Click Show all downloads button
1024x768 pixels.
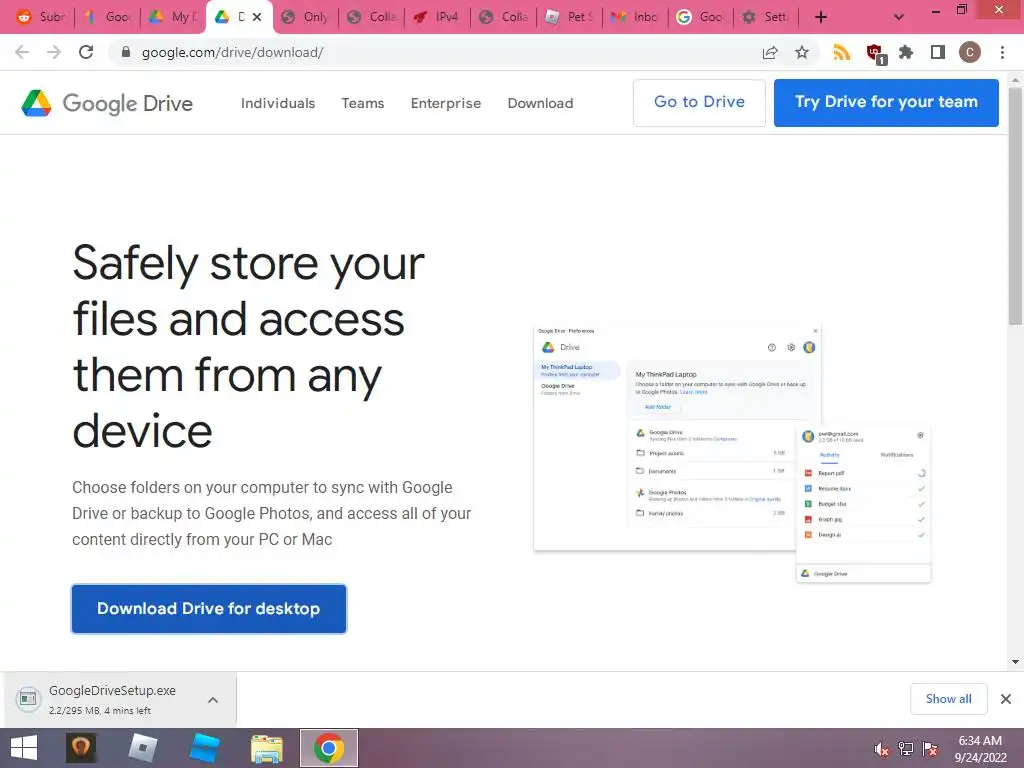948,699
